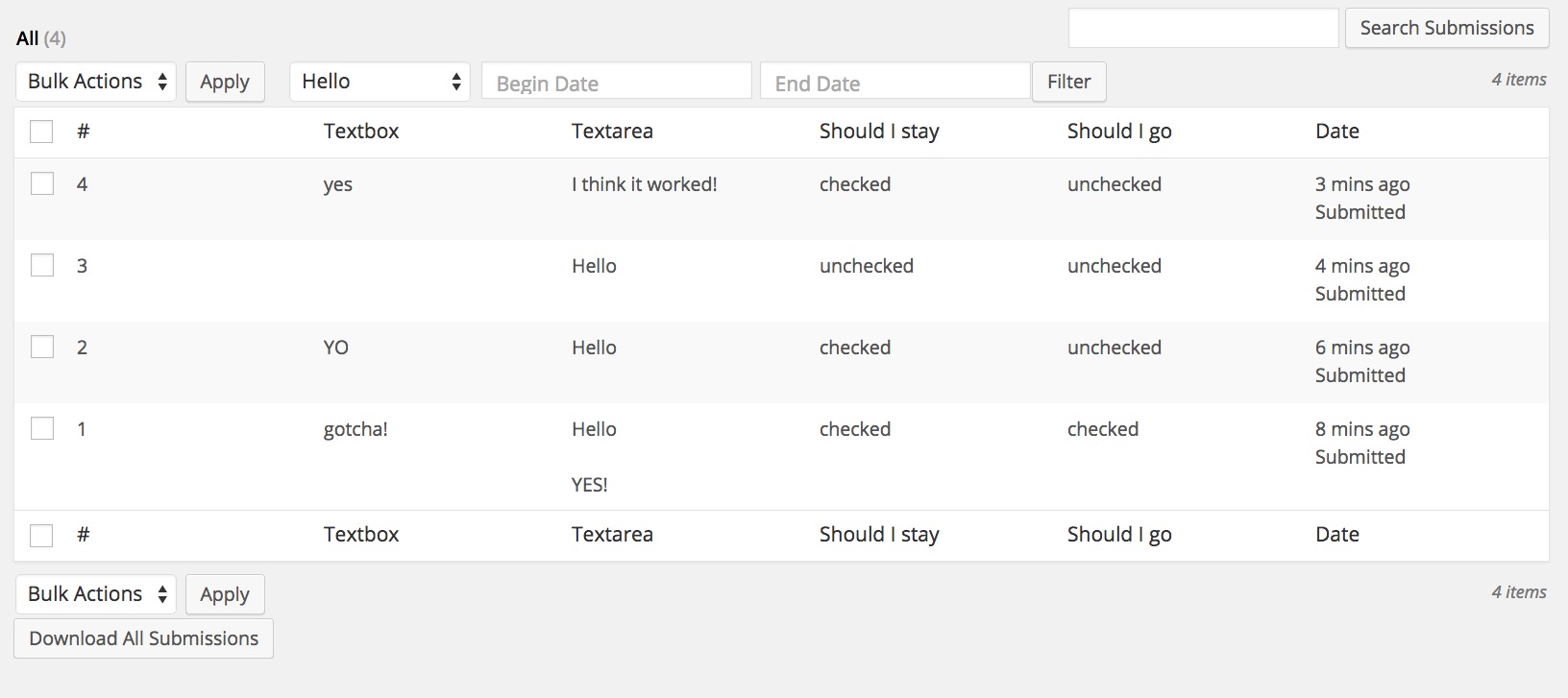Click the 'YES!' textarea line
The height and width of the screenshot is (698, 1568).
[590, 485]
